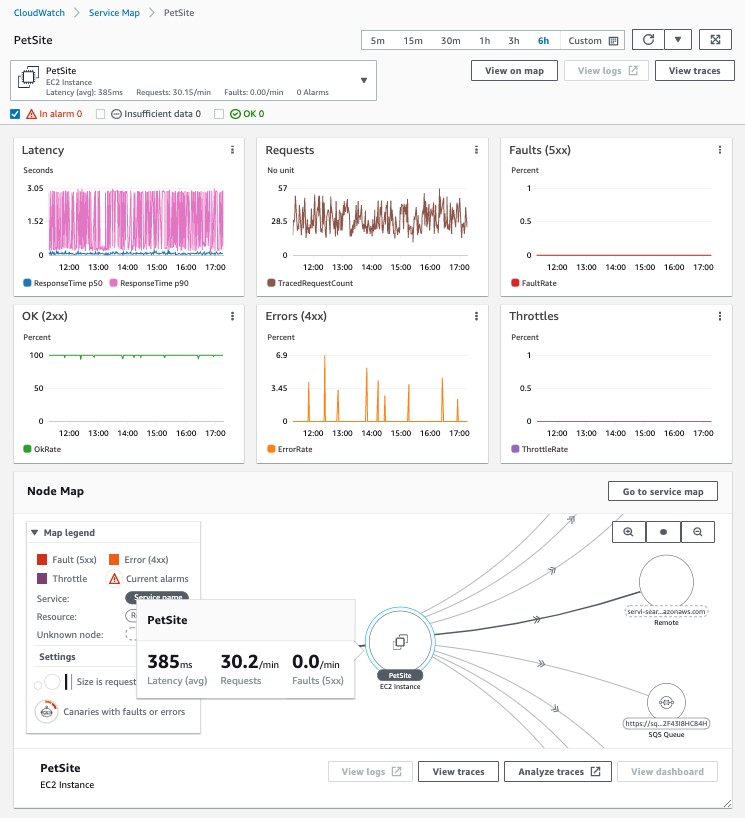Click the Remote servi-sear node circle
Screen dimensions: 745x818
click(x=666, y=581)
